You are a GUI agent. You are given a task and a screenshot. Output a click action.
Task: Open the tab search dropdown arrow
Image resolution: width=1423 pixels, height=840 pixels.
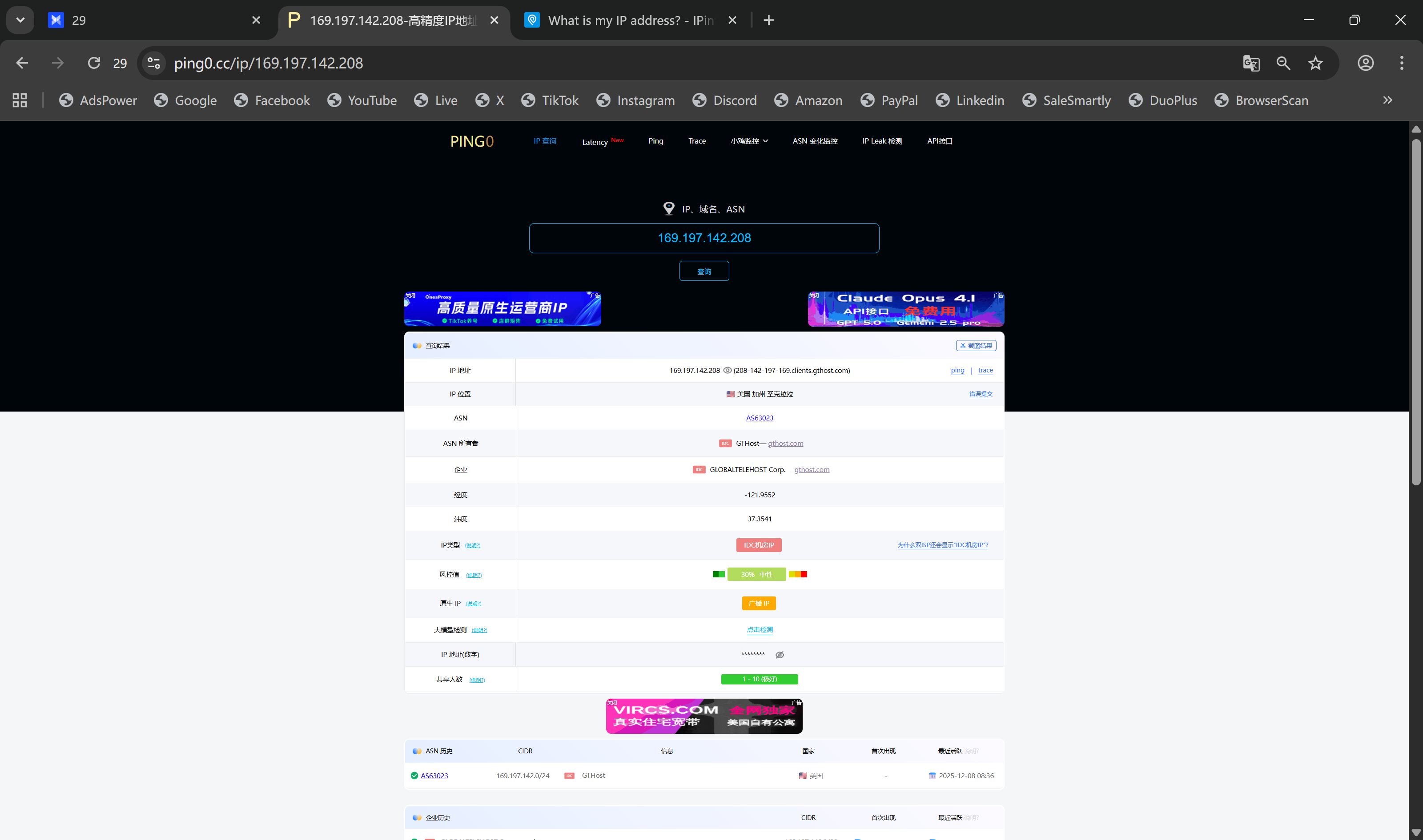click(x=20, y=20)
